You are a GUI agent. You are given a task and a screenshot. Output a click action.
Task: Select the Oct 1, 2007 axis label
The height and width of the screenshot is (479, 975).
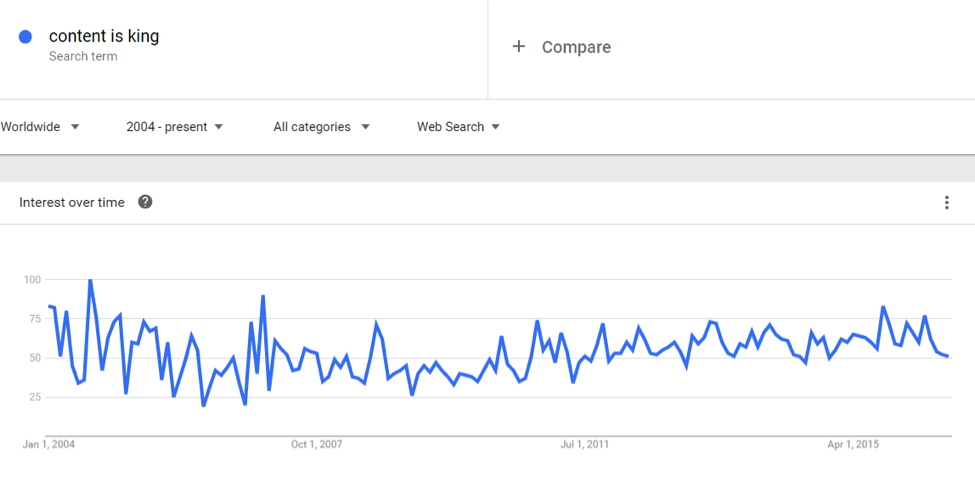click(x=317, y=445)
